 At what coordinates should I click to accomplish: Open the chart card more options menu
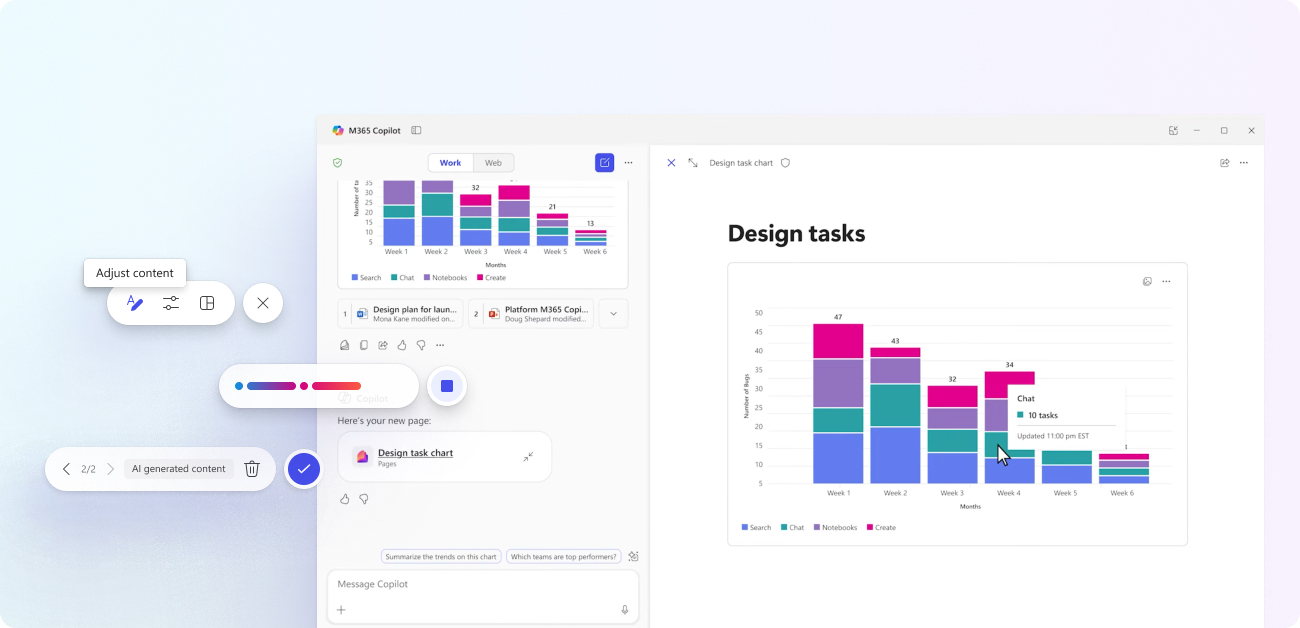pos(1166,281)
